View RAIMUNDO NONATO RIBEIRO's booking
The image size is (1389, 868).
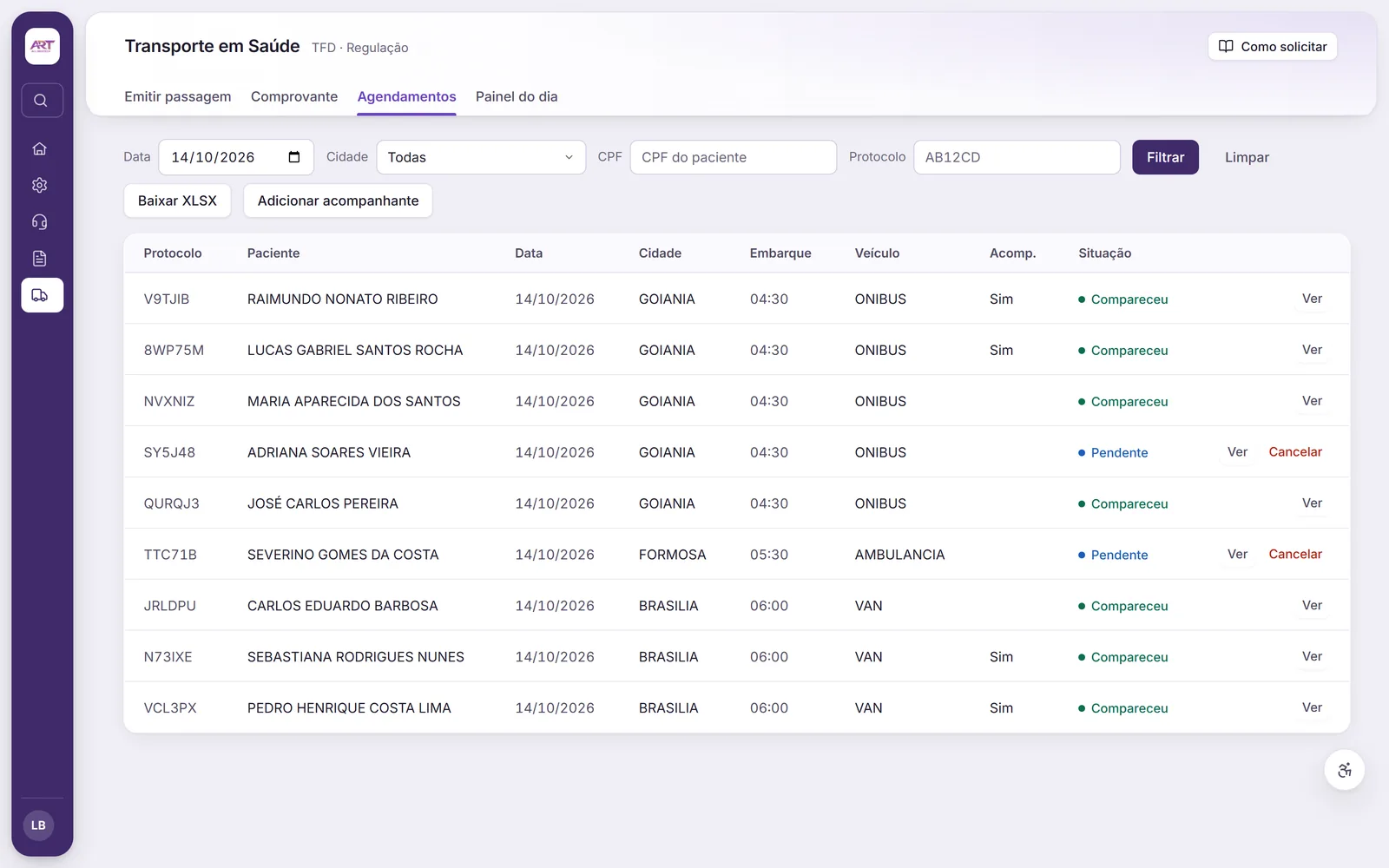click(x=1312, y=299)
